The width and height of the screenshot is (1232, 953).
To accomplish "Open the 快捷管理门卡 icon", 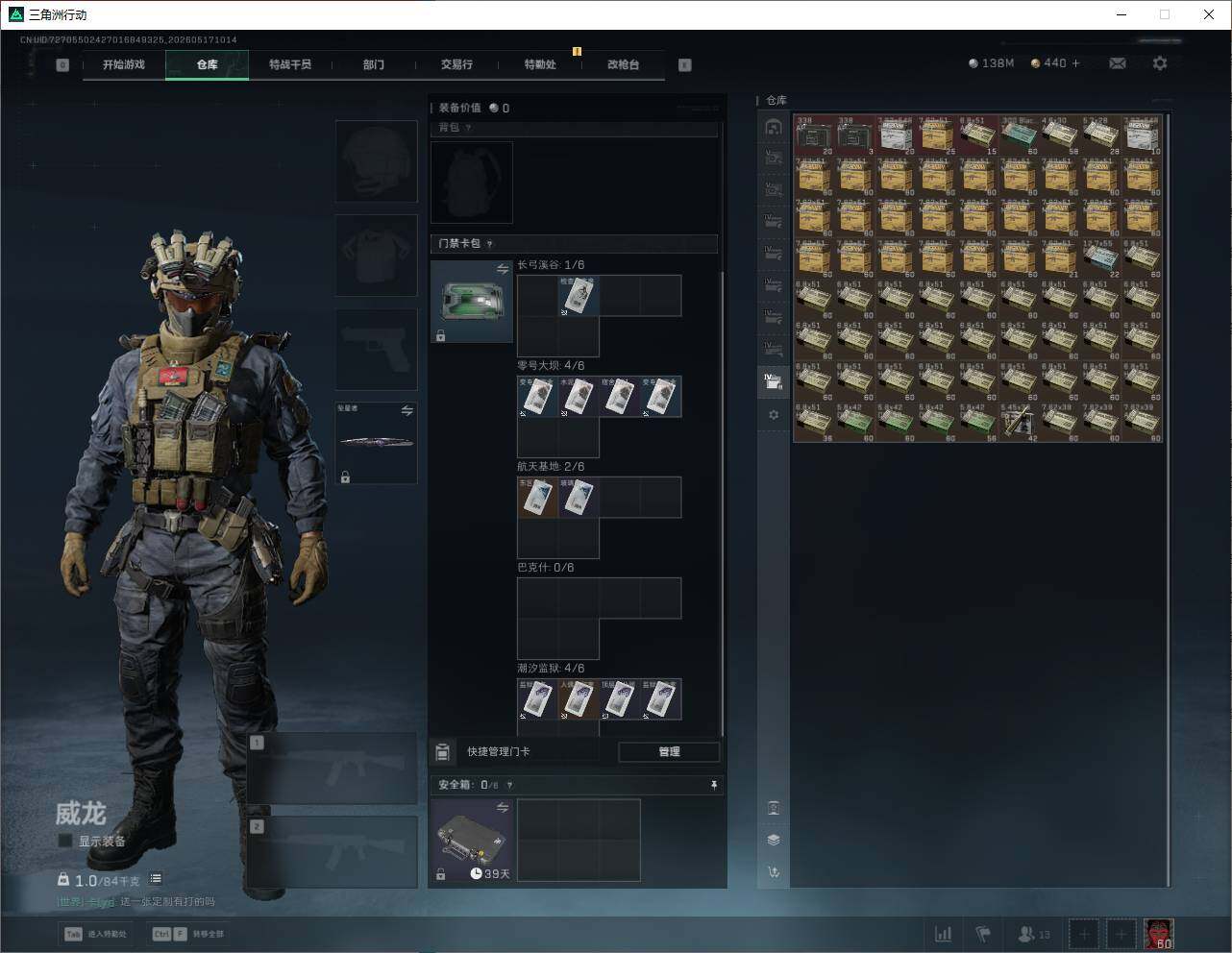I will click(443, 751).
